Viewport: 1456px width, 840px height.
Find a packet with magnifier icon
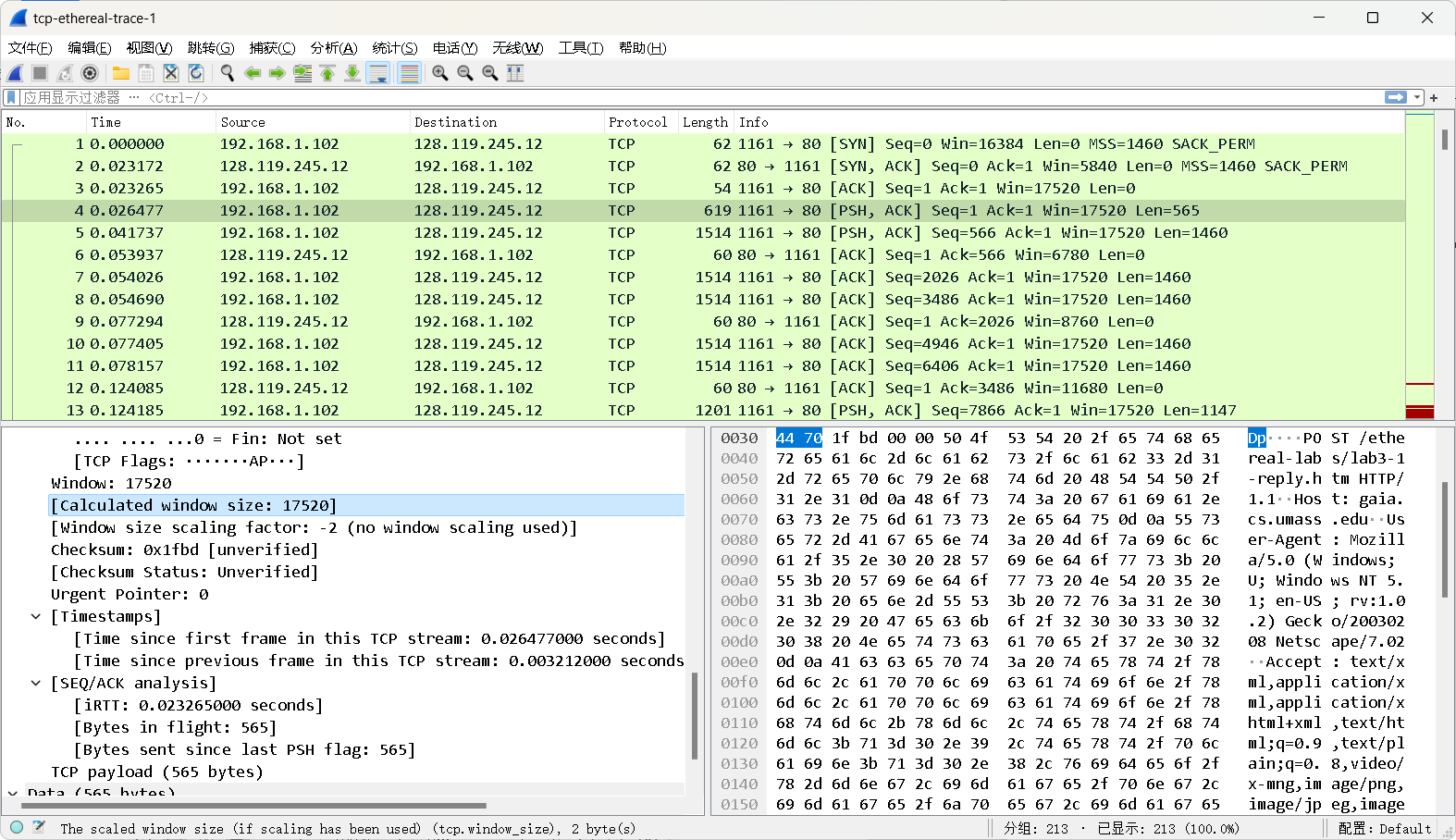(x=227, y=73)
